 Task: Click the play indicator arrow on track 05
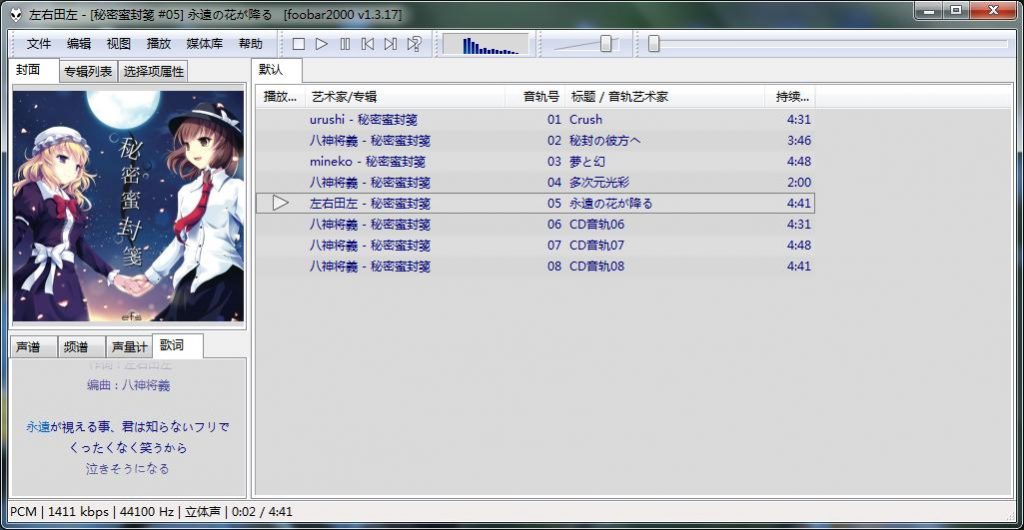pyautogui.click(x=280, y=203)
